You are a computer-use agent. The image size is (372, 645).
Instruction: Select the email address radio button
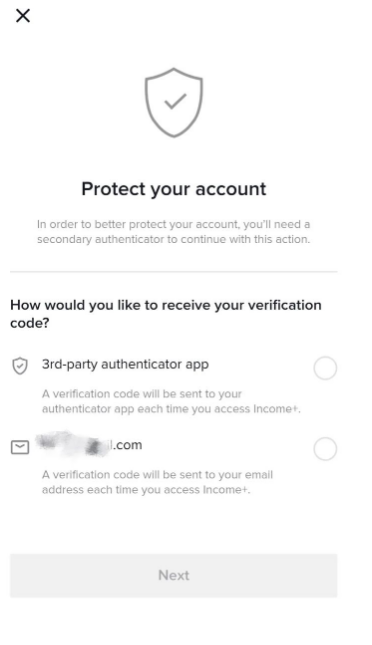(325, 448)
